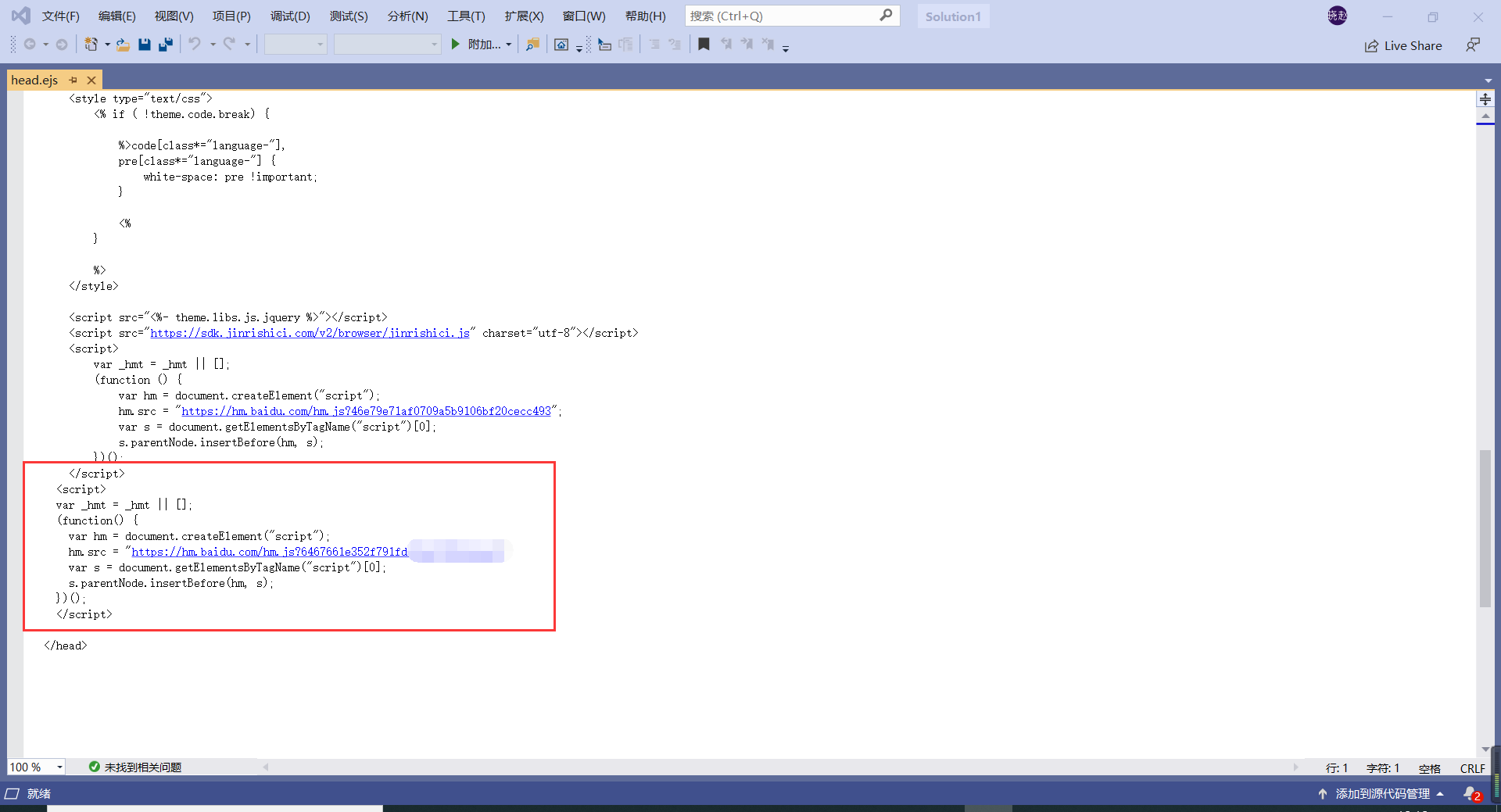Open the 编辑(E) menu
Viewport: 1501px width, 812px height.
pos(117,16)
